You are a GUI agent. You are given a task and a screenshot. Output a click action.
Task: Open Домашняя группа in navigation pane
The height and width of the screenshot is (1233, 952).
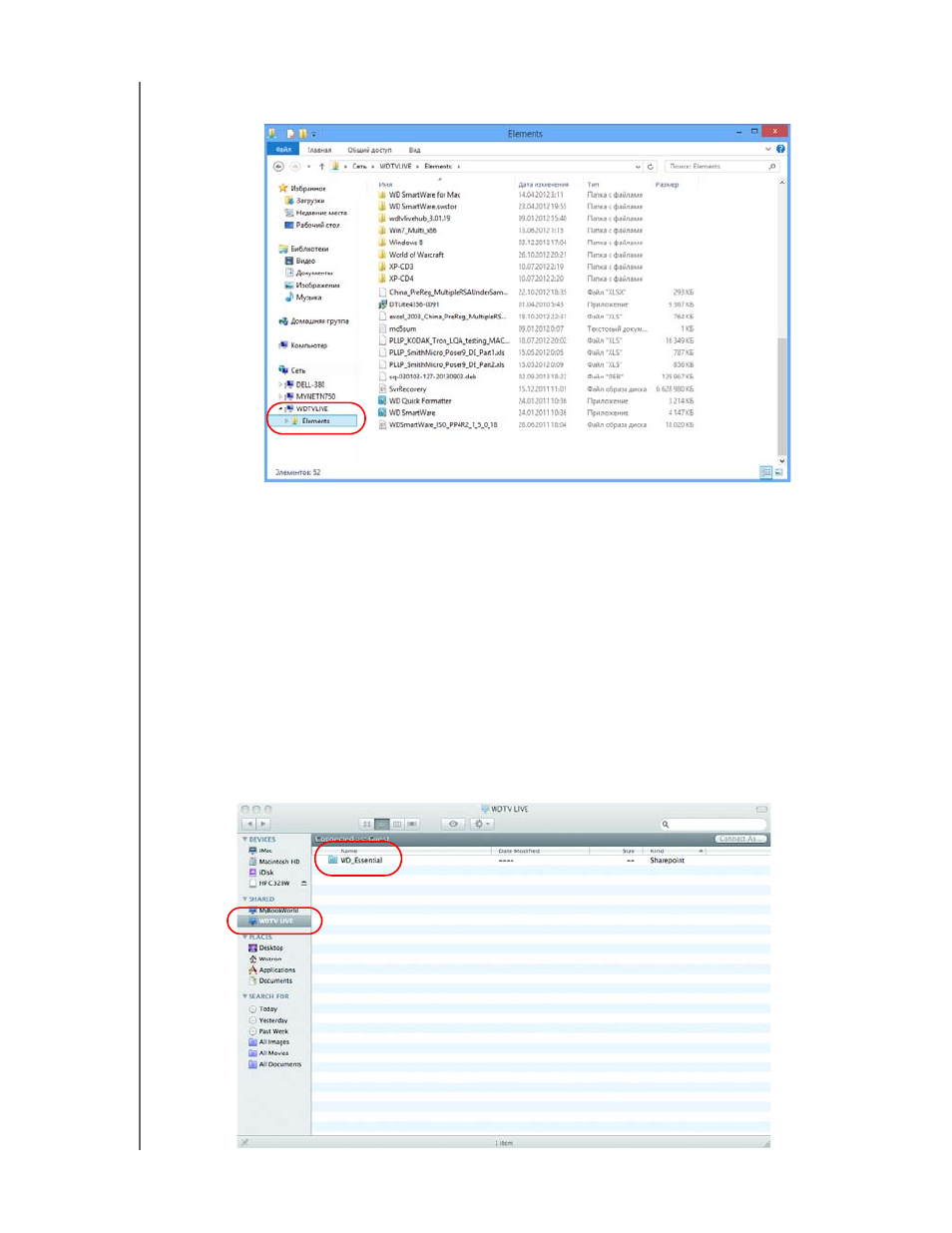click(313, 321)
